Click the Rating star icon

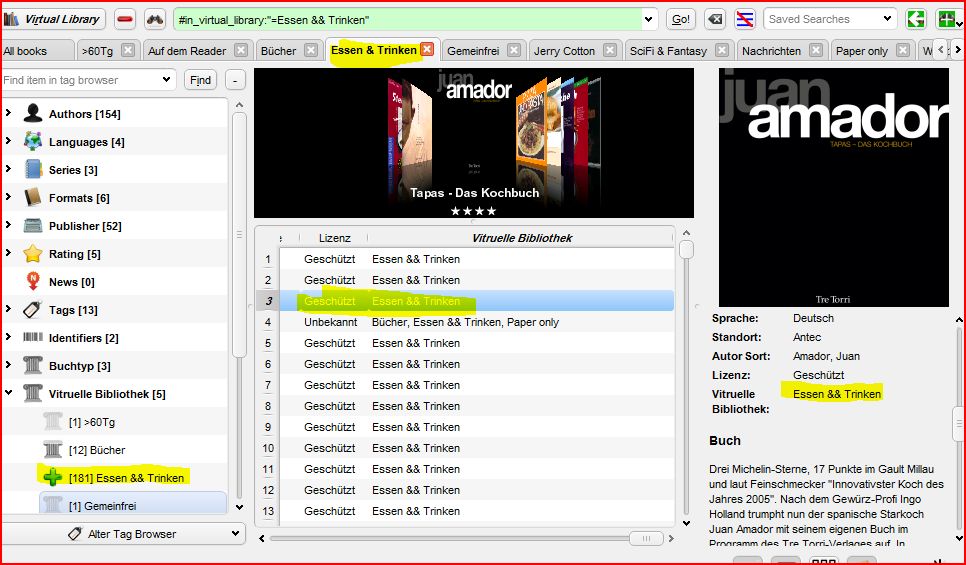[33, 254]
